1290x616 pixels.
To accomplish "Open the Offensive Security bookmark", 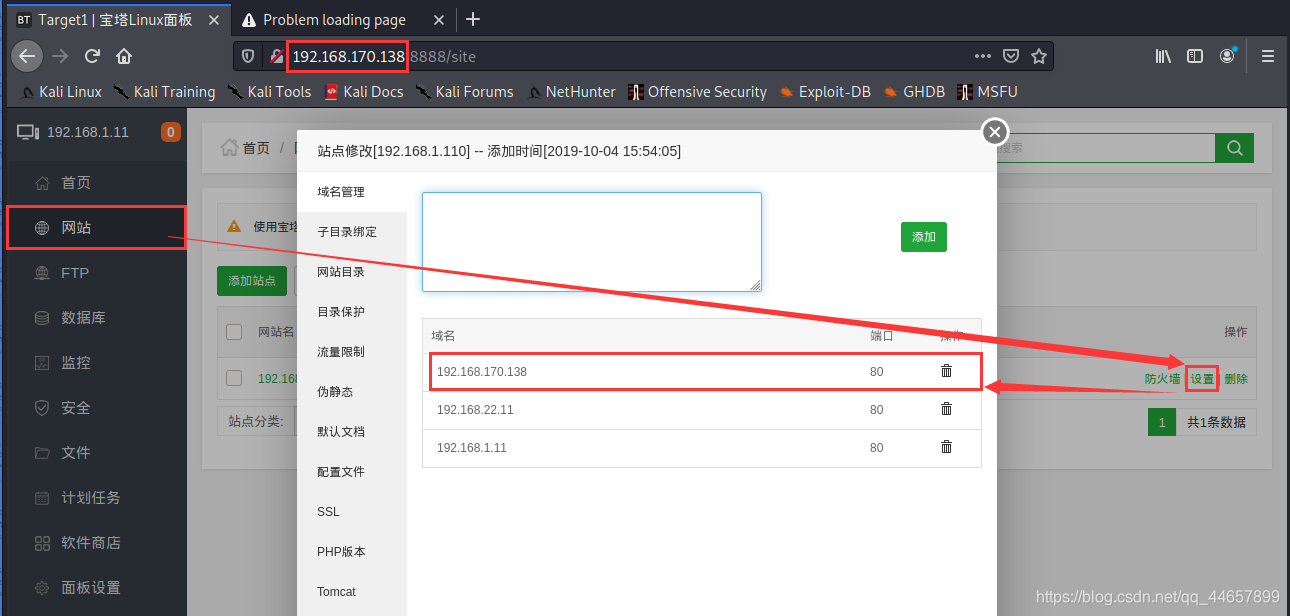I will point(697,91).
